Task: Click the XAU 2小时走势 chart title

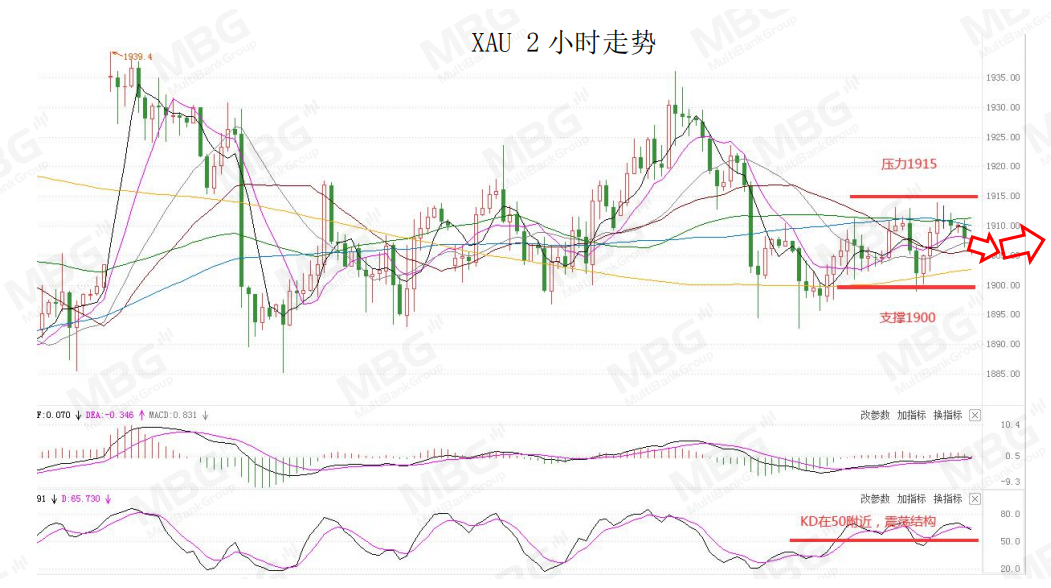Action: pyautogui.click(x=563, y=43)
